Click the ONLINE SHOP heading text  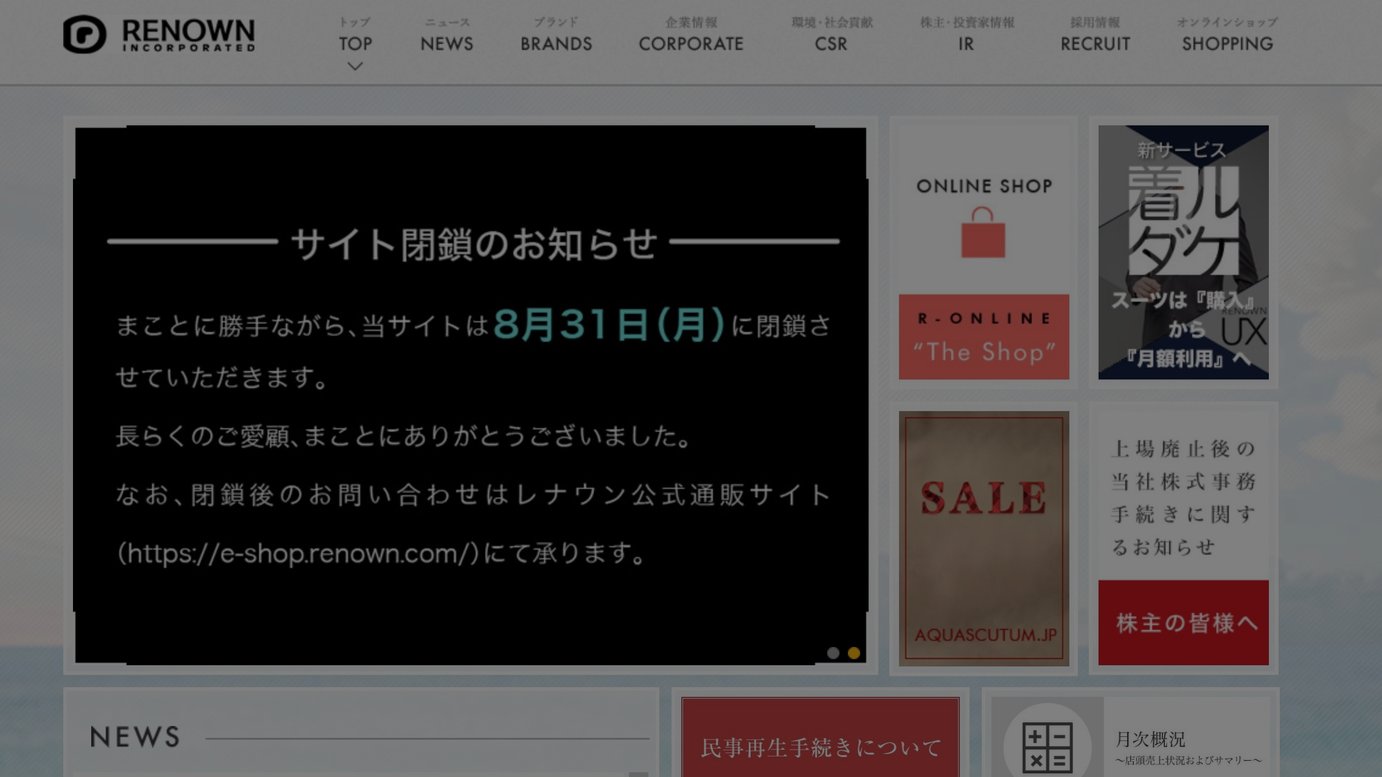click(984, 186)
